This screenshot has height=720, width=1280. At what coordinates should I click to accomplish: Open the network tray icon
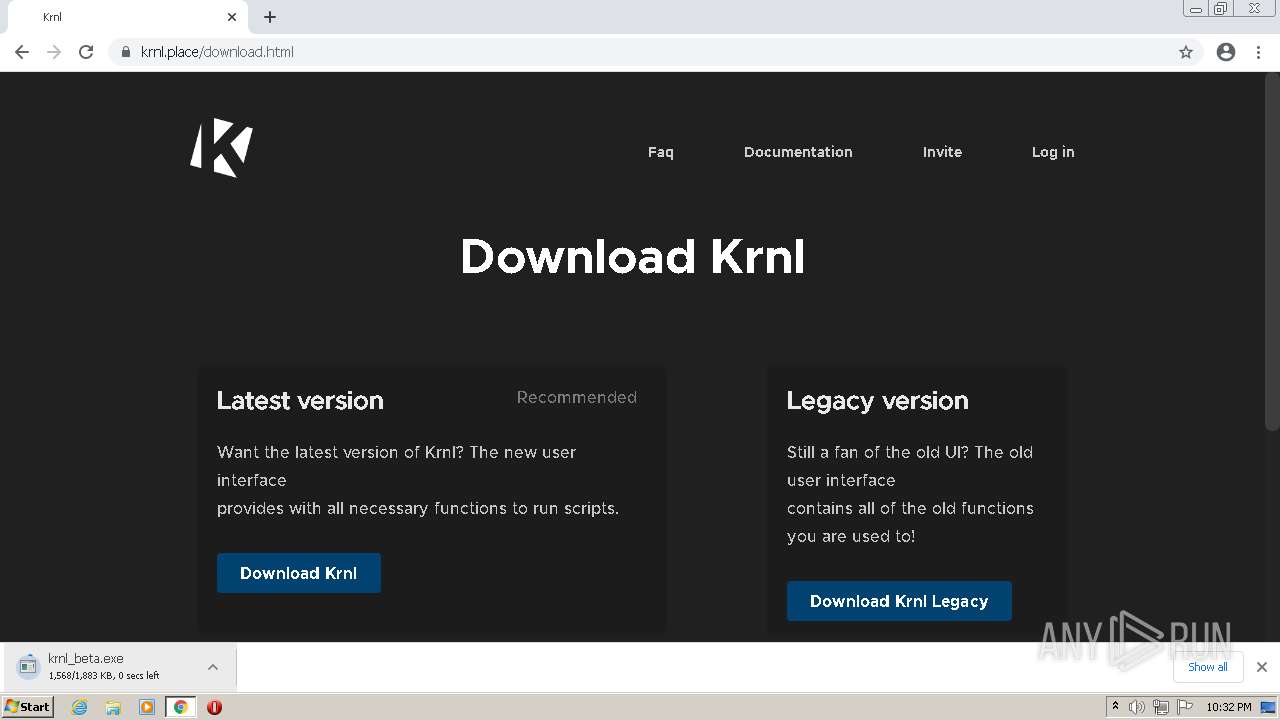point(1160,707)
